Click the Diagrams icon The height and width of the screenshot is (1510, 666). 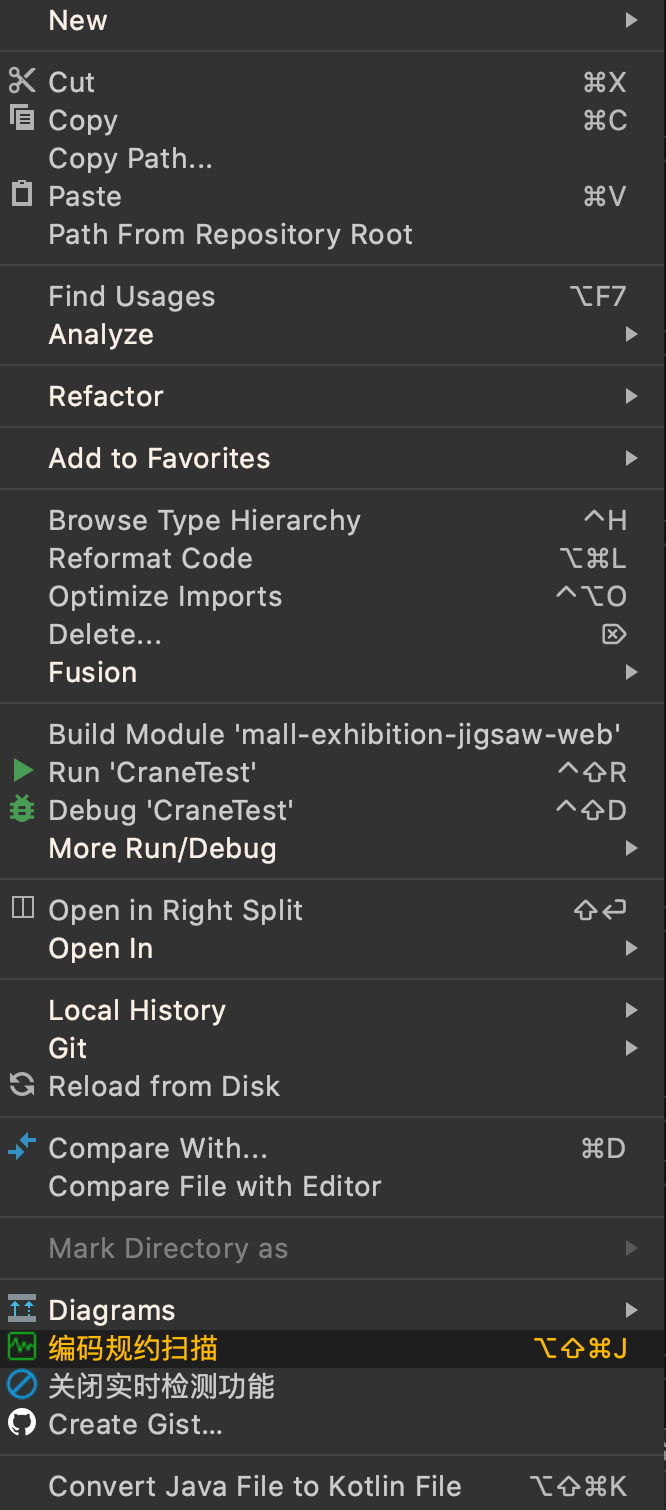pyautogui.click(x=22, y=1309)
